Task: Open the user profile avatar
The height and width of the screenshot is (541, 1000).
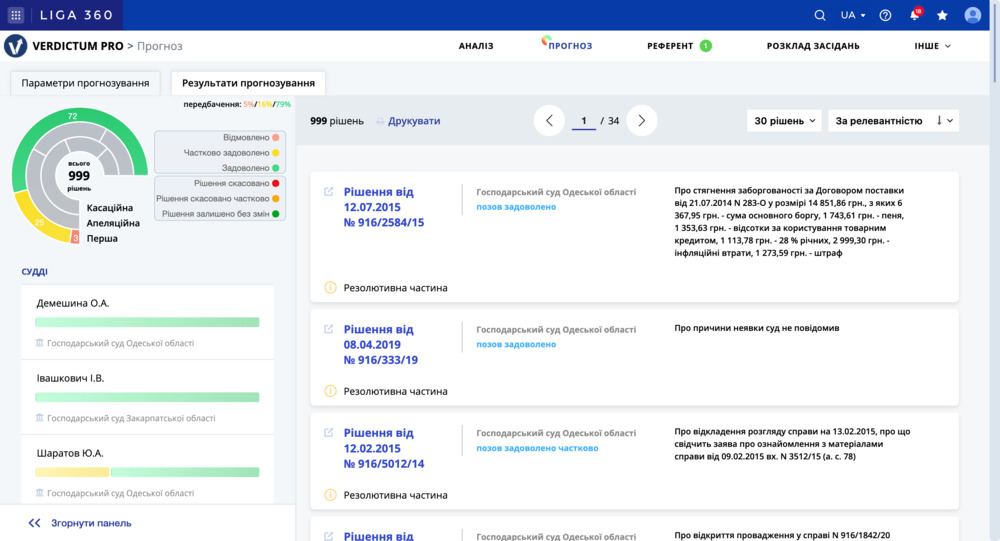Action: (972, 15)
